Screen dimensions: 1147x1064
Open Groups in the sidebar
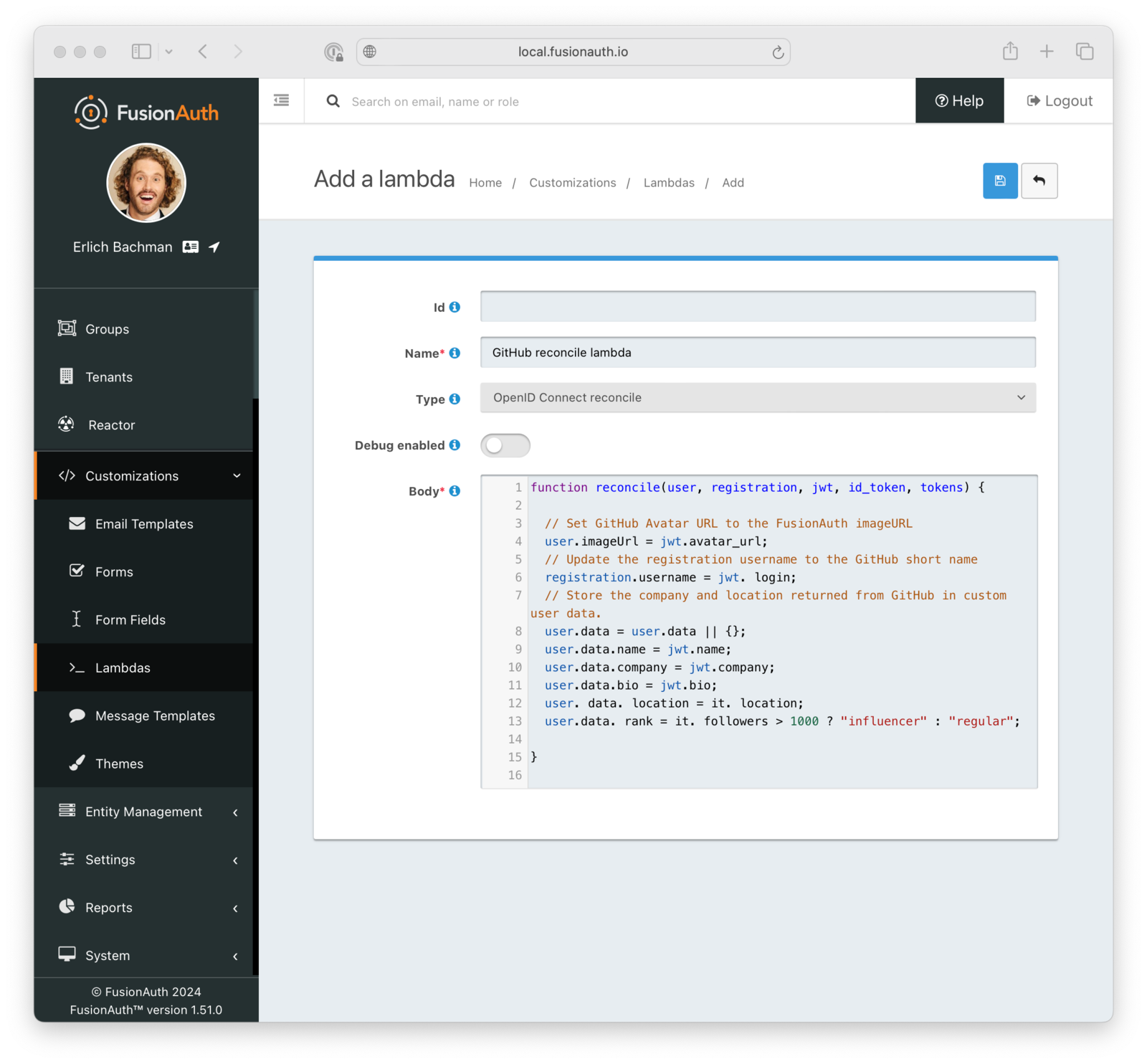pos(143,328)
